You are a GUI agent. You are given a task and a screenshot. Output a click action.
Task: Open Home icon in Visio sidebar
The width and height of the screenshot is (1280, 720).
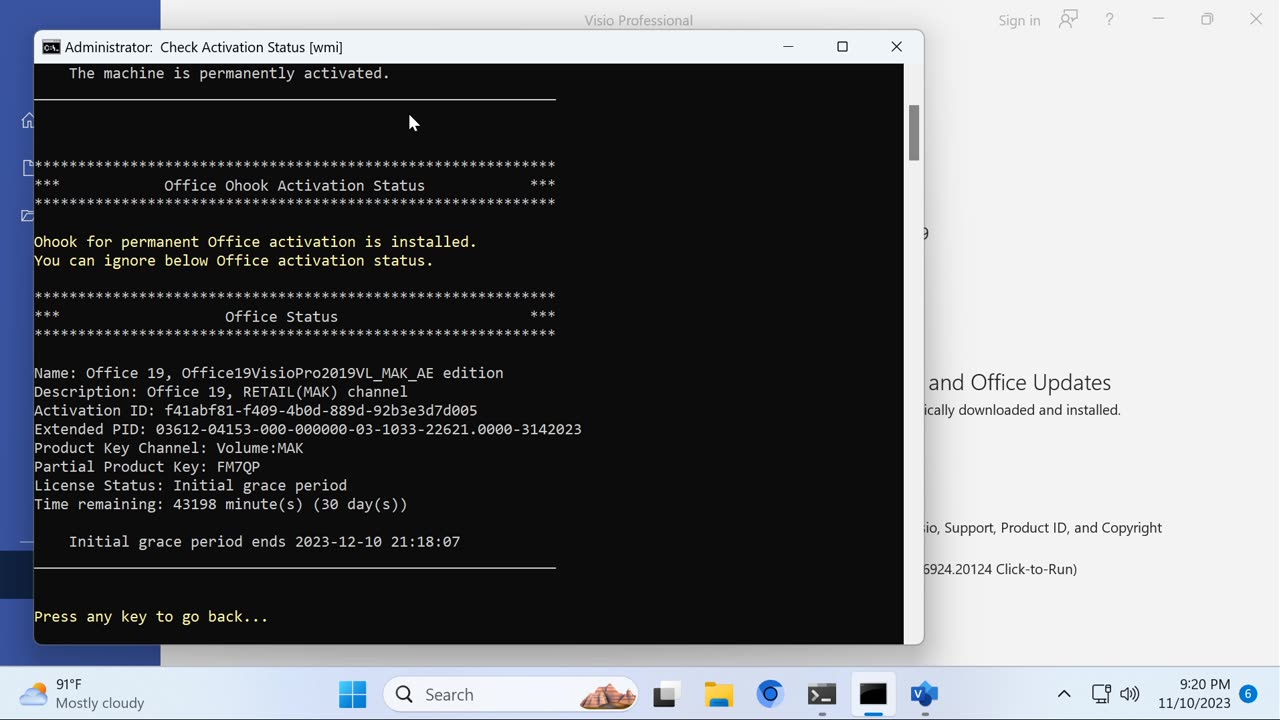point(27,121)
